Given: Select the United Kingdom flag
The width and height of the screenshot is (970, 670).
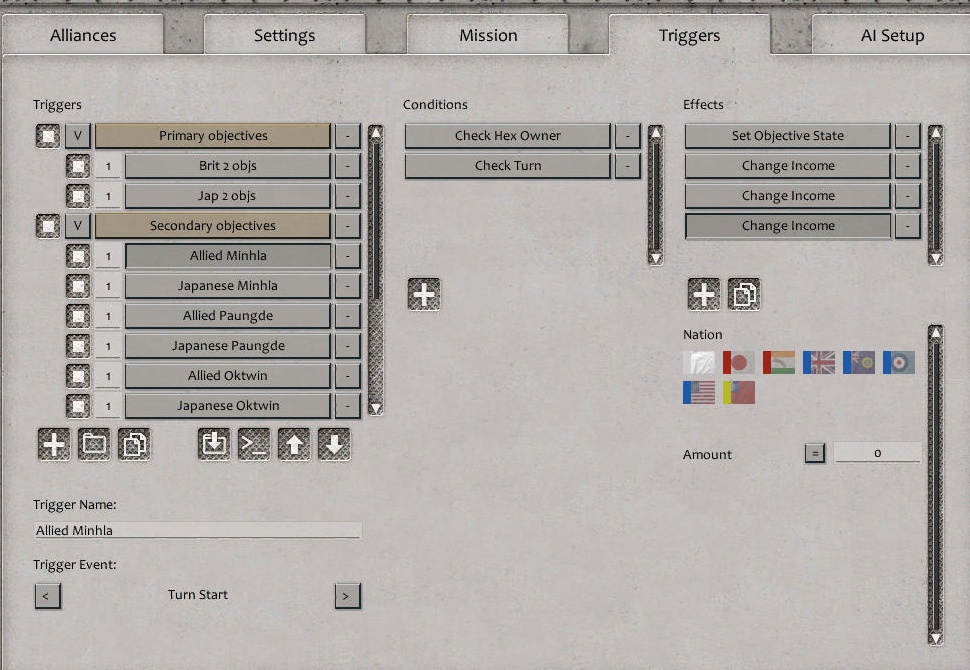Looking at the screenshot, I should 819,363.
